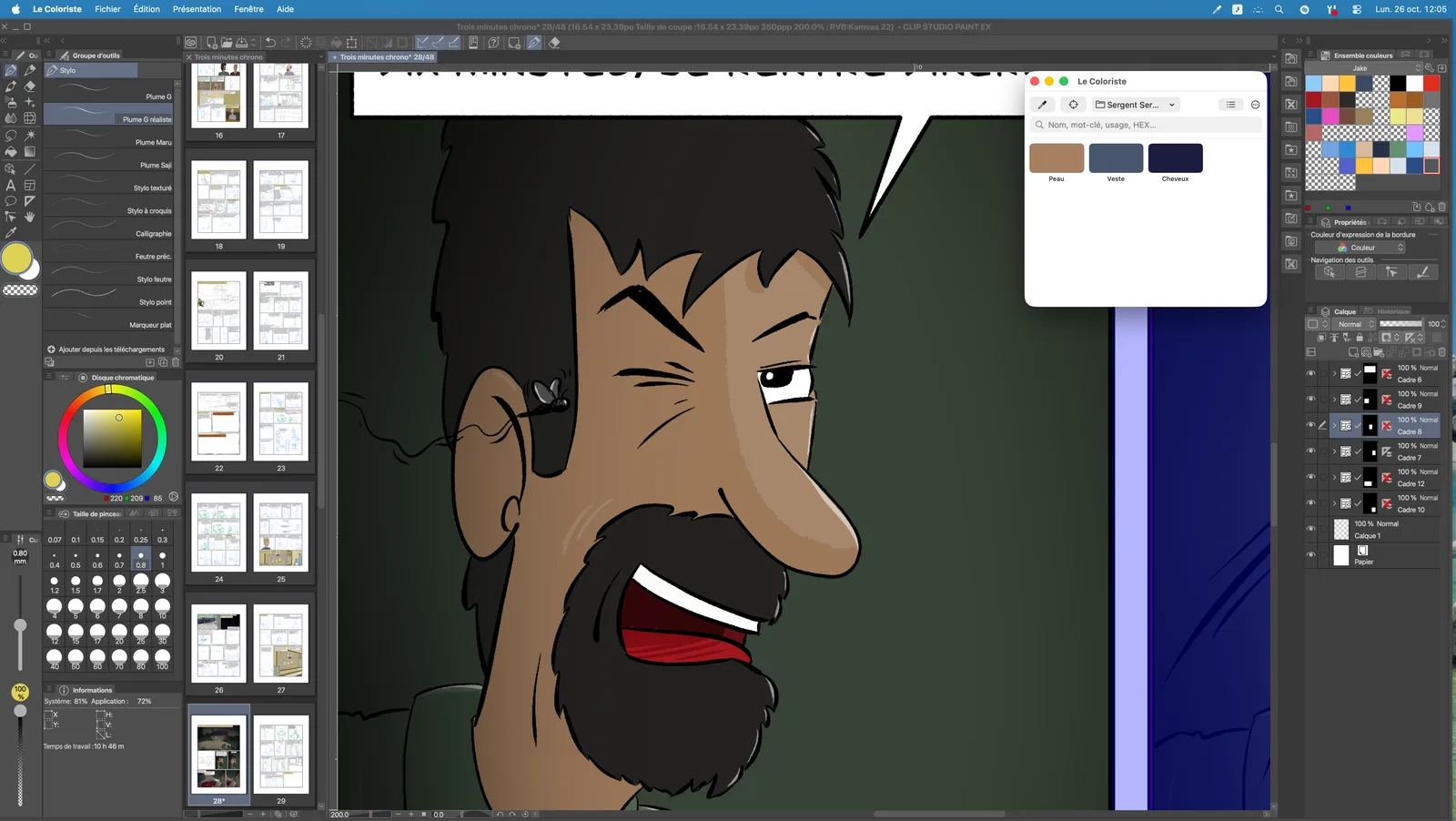Delete sub tool with trash icon below list

click(x=176, y=362)
